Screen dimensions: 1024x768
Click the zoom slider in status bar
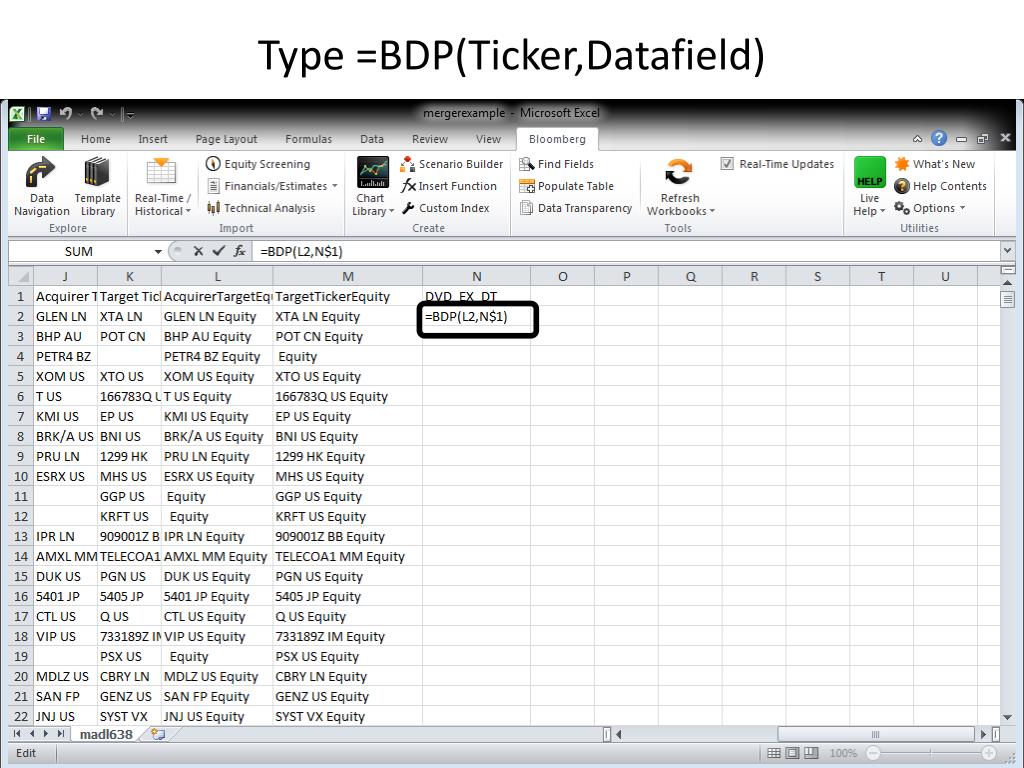(x=931, y=753)
